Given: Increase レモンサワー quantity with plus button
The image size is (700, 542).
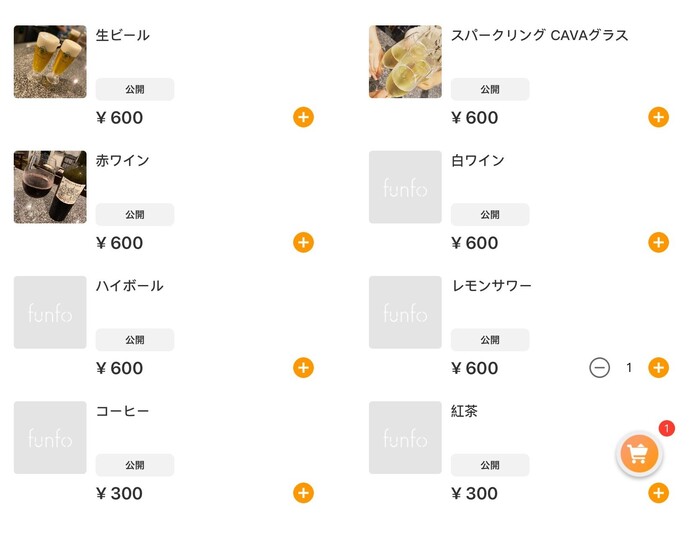Looking at the screenshot, I should pyautogui.click(x=658, y=367).
